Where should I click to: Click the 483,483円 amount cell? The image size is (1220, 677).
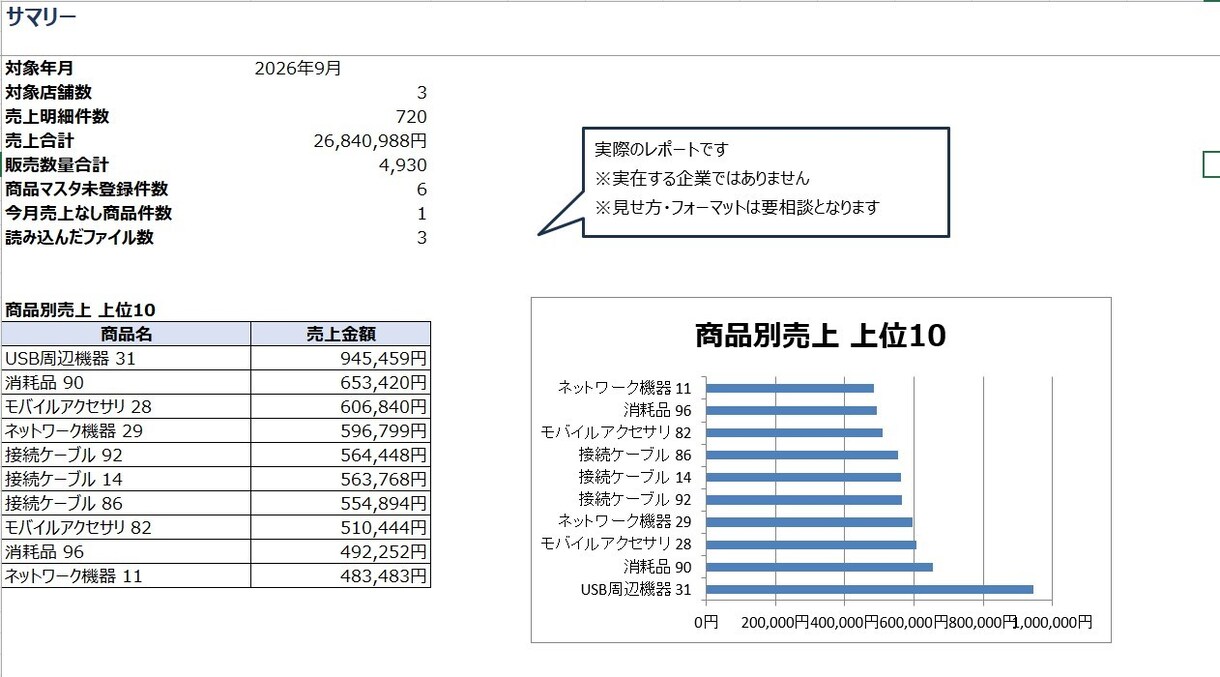click(x=341, y=575)
